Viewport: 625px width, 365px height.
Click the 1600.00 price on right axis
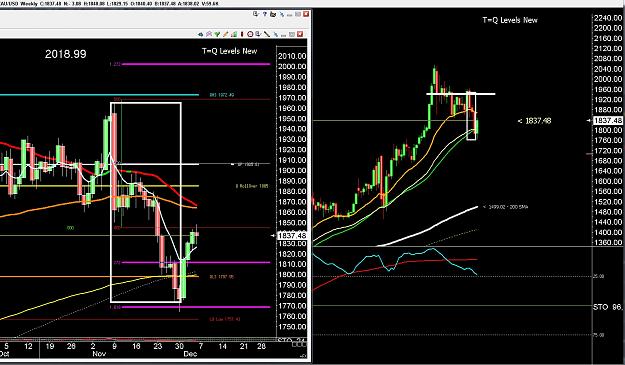tap(607, 181)
